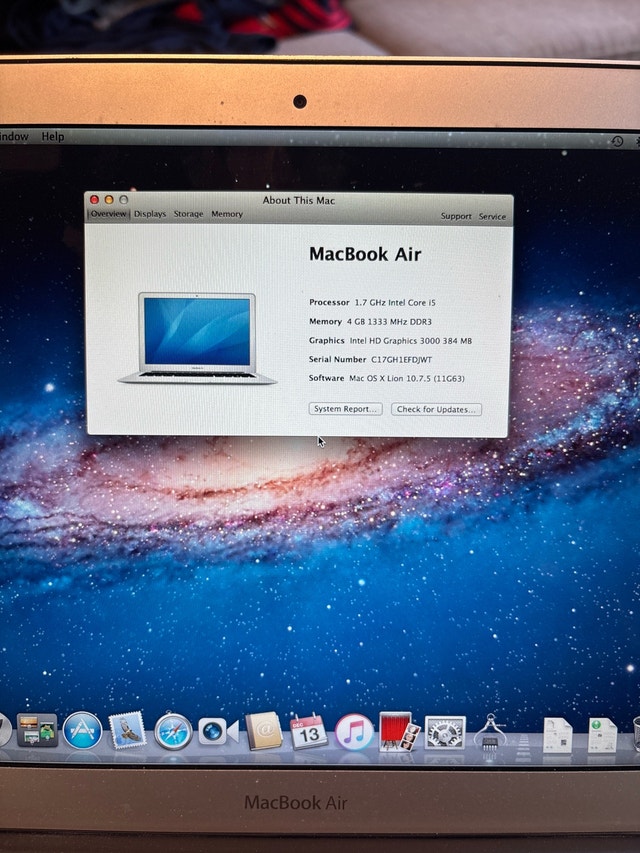Click the Time Machine menu bar icon
The width and height of the screenshot is (640, 853).
point(617,141)
